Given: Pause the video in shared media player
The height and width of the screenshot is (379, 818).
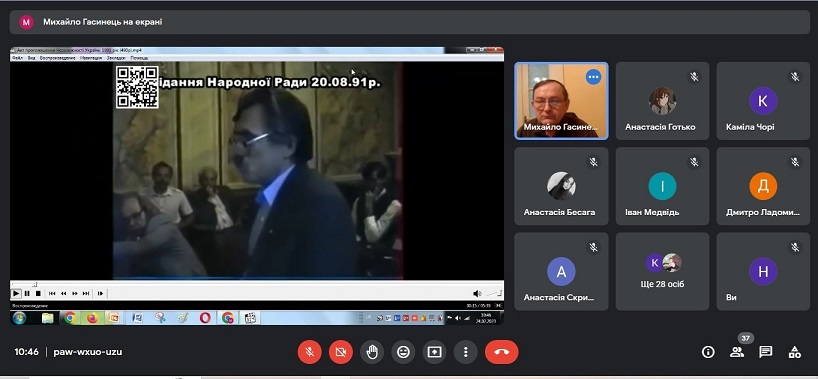Looking at the screenshot, I should [27, 293].
